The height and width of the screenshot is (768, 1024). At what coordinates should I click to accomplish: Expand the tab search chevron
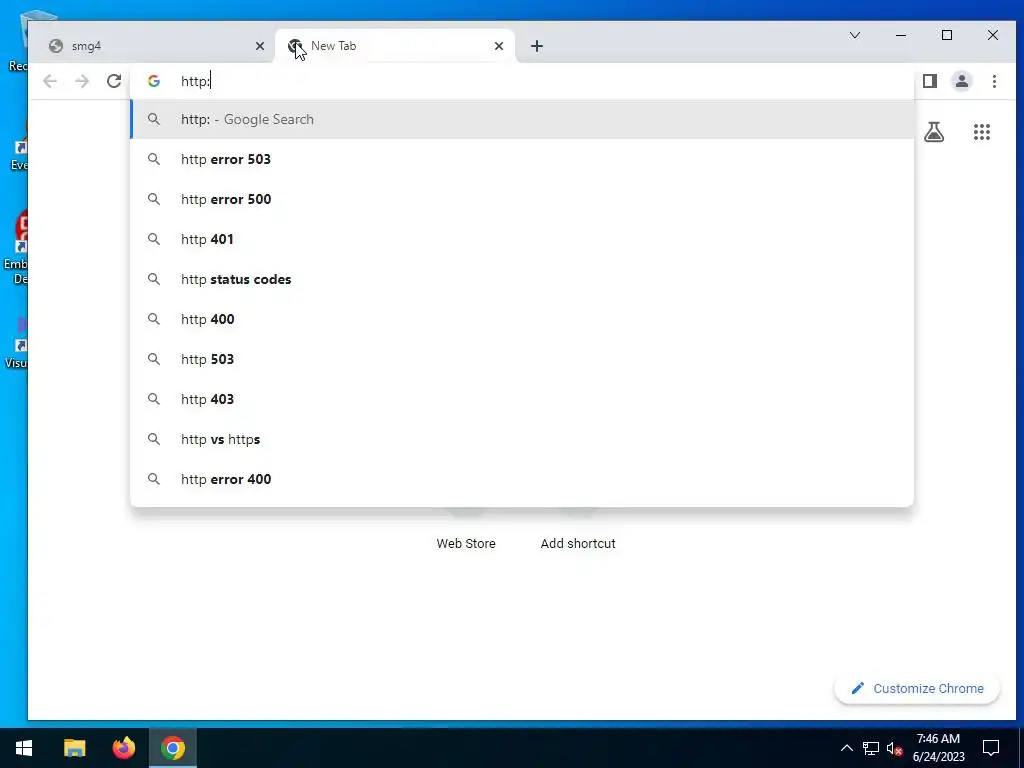[x=855, y=35]
